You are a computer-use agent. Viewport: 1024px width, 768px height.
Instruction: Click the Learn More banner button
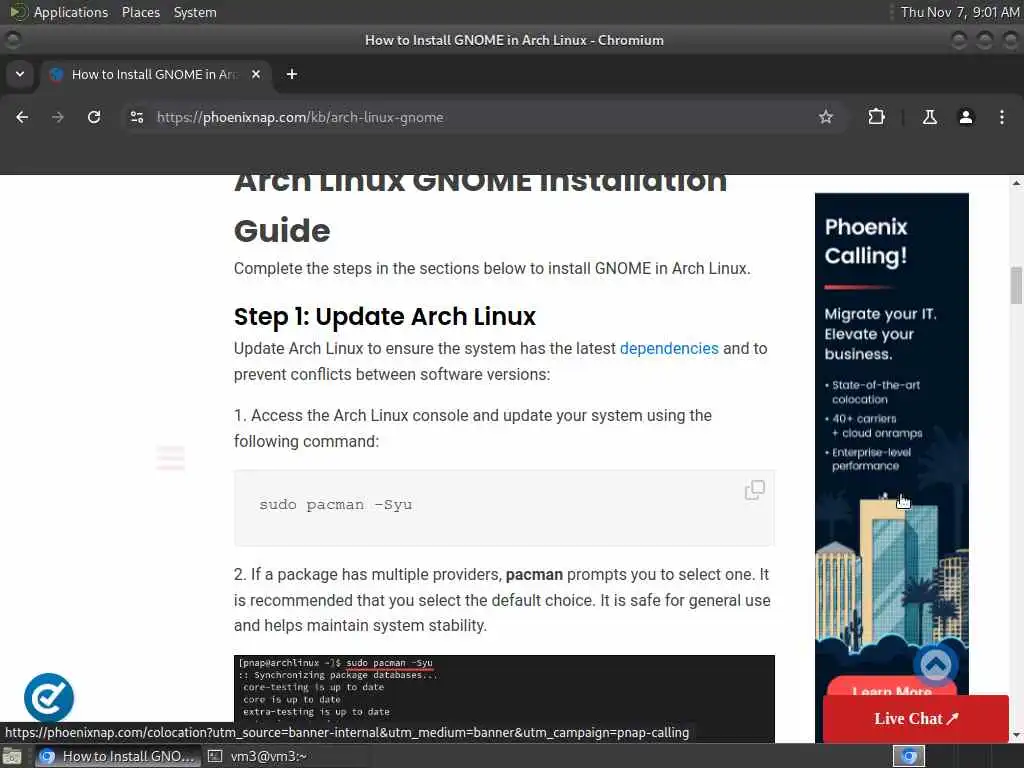[x=891, y=688]
